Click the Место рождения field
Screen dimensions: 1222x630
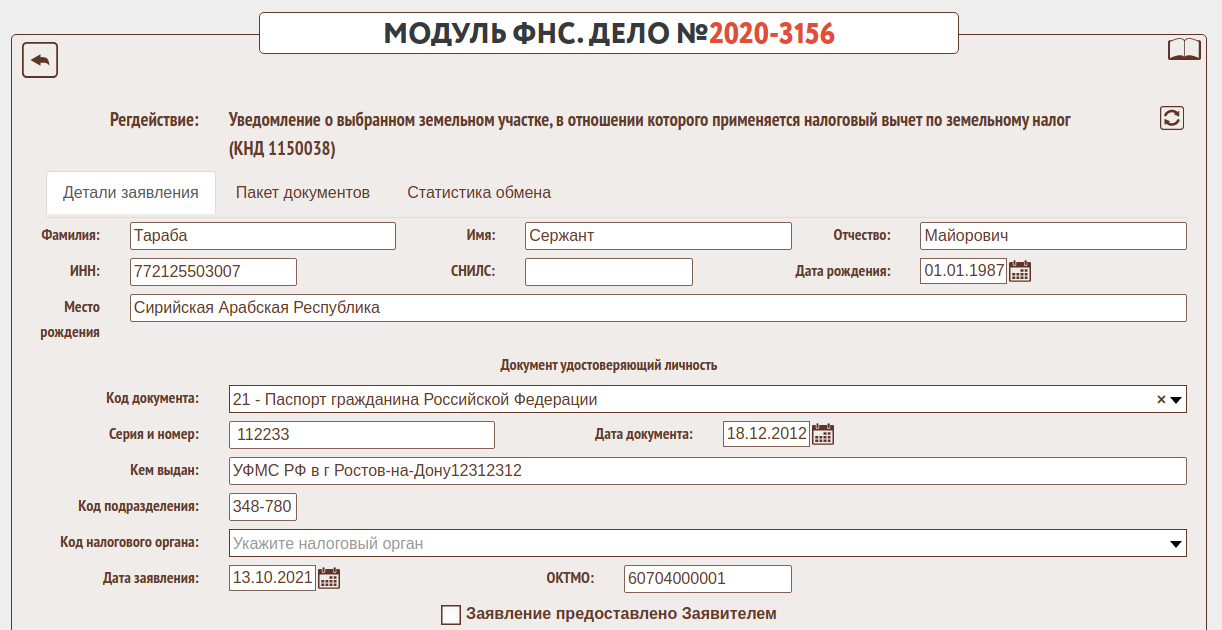click(658, 308)
